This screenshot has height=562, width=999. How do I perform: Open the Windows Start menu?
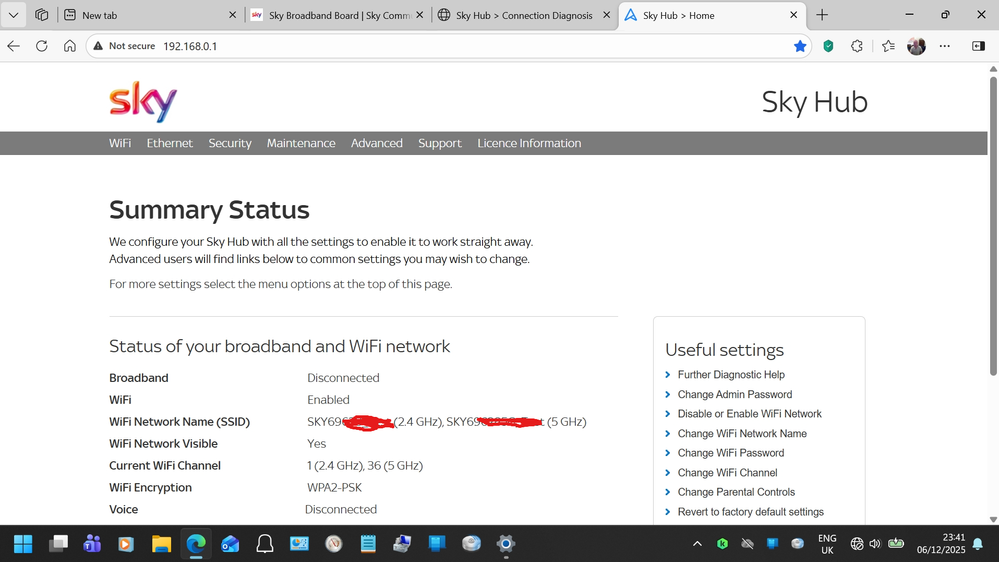coord(23,544)
